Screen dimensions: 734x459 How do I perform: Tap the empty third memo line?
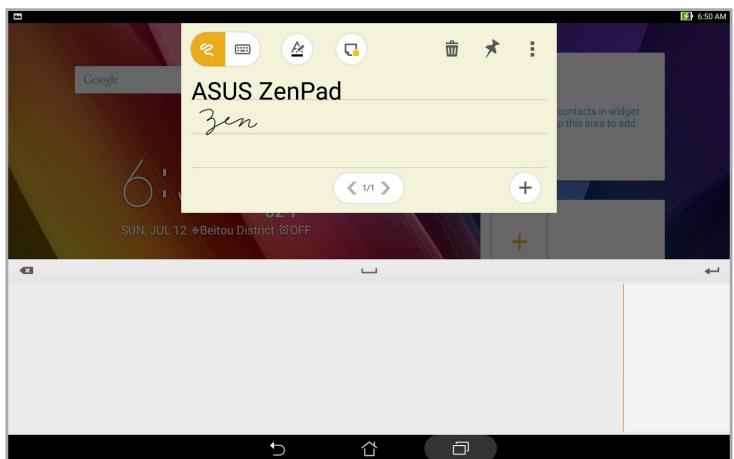pos(369,151)
